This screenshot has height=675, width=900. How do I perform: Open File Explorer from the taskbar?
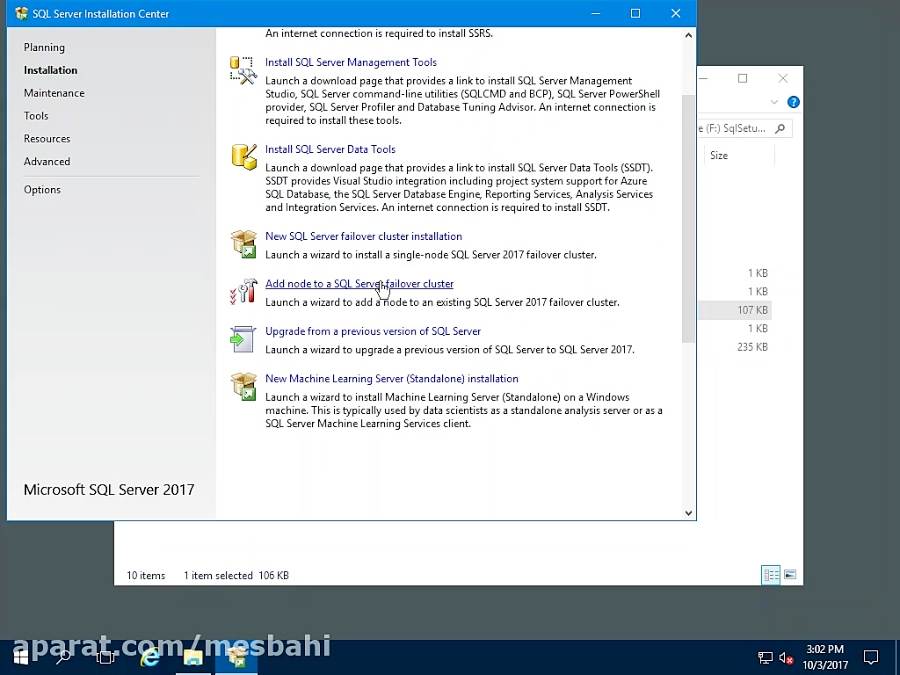click(193, 657)
